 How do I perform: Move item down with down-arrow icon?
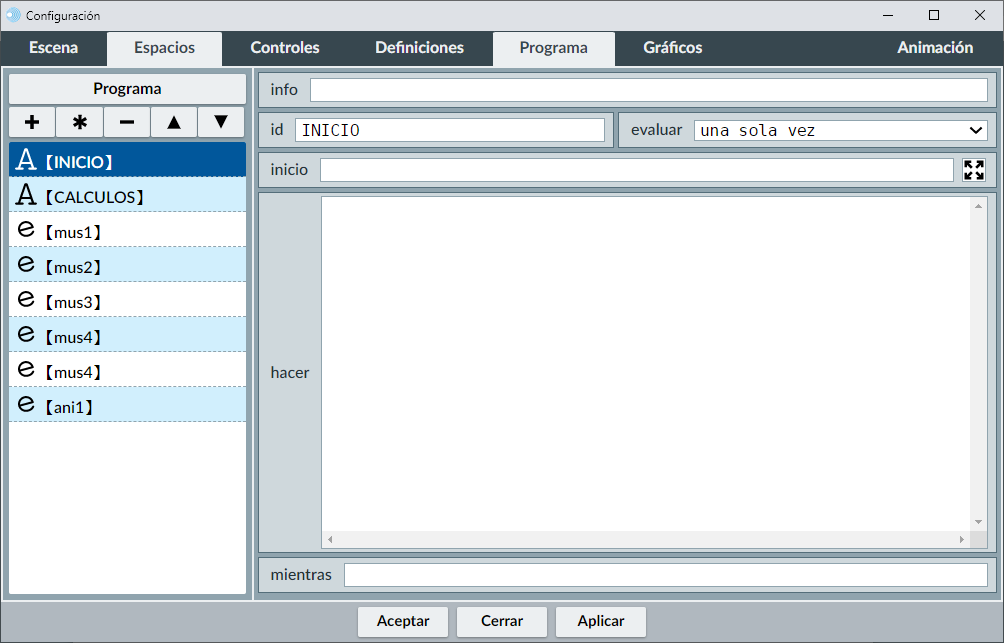click(221, 122)
